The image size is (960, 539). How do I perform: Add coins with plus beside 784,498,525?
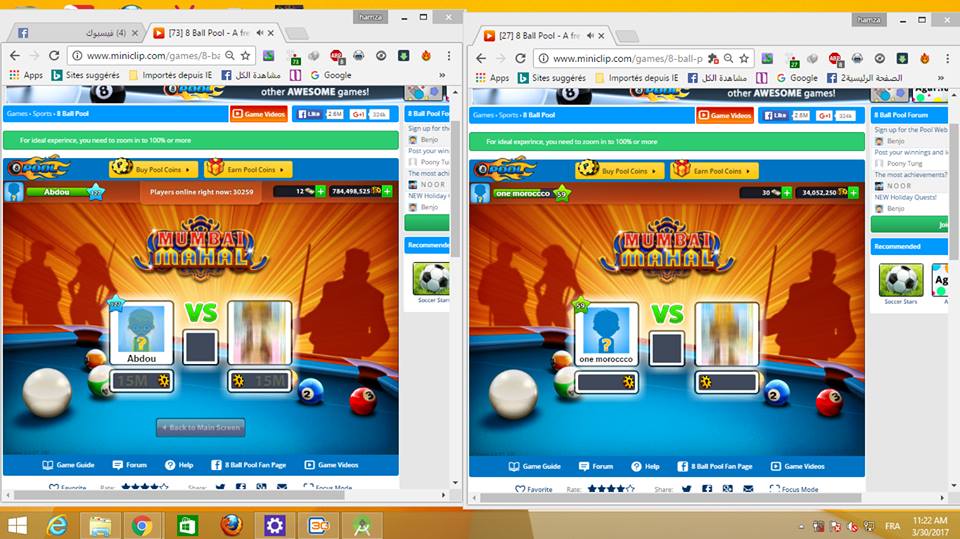coord(387,191)
